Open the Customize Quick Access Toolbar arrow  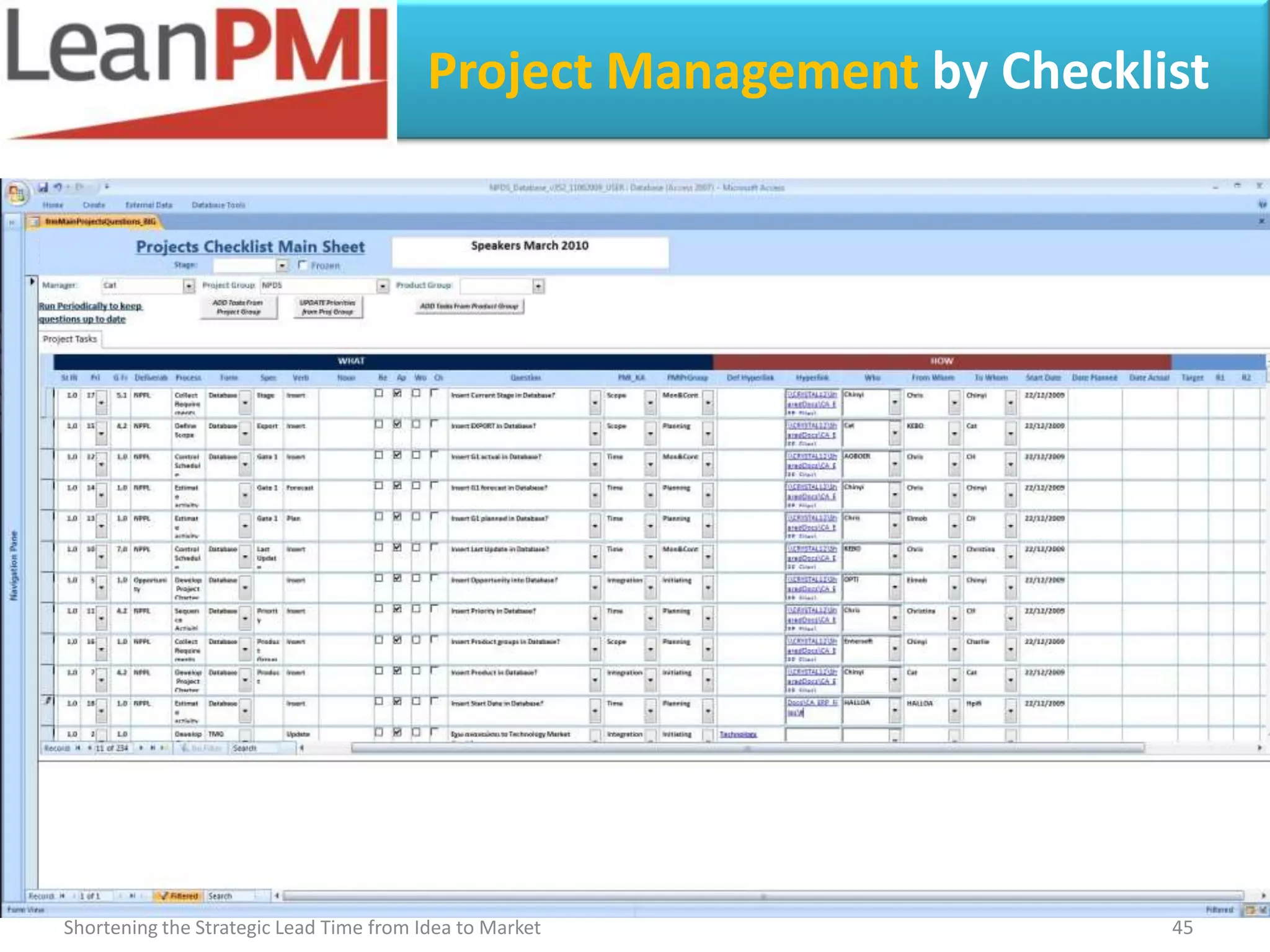pos(107,187)
